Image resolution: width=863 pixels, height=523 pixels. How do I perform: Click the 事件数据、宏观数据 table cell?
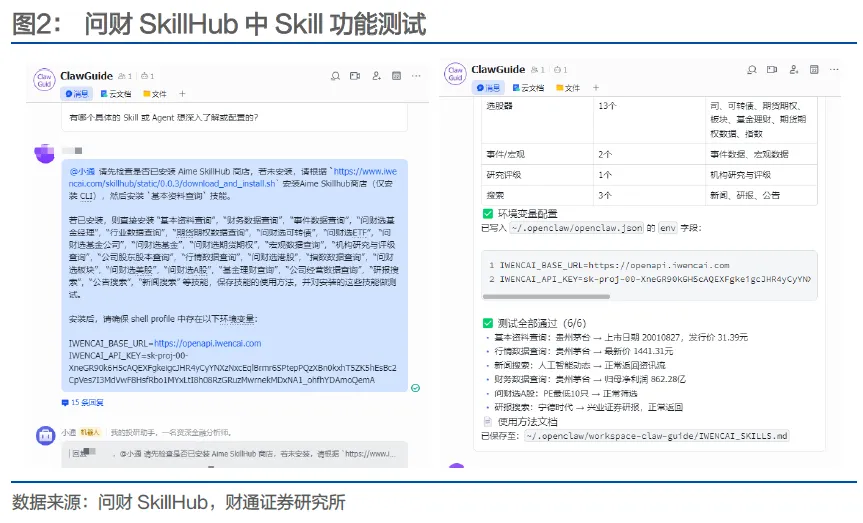[x=761, y=154]
